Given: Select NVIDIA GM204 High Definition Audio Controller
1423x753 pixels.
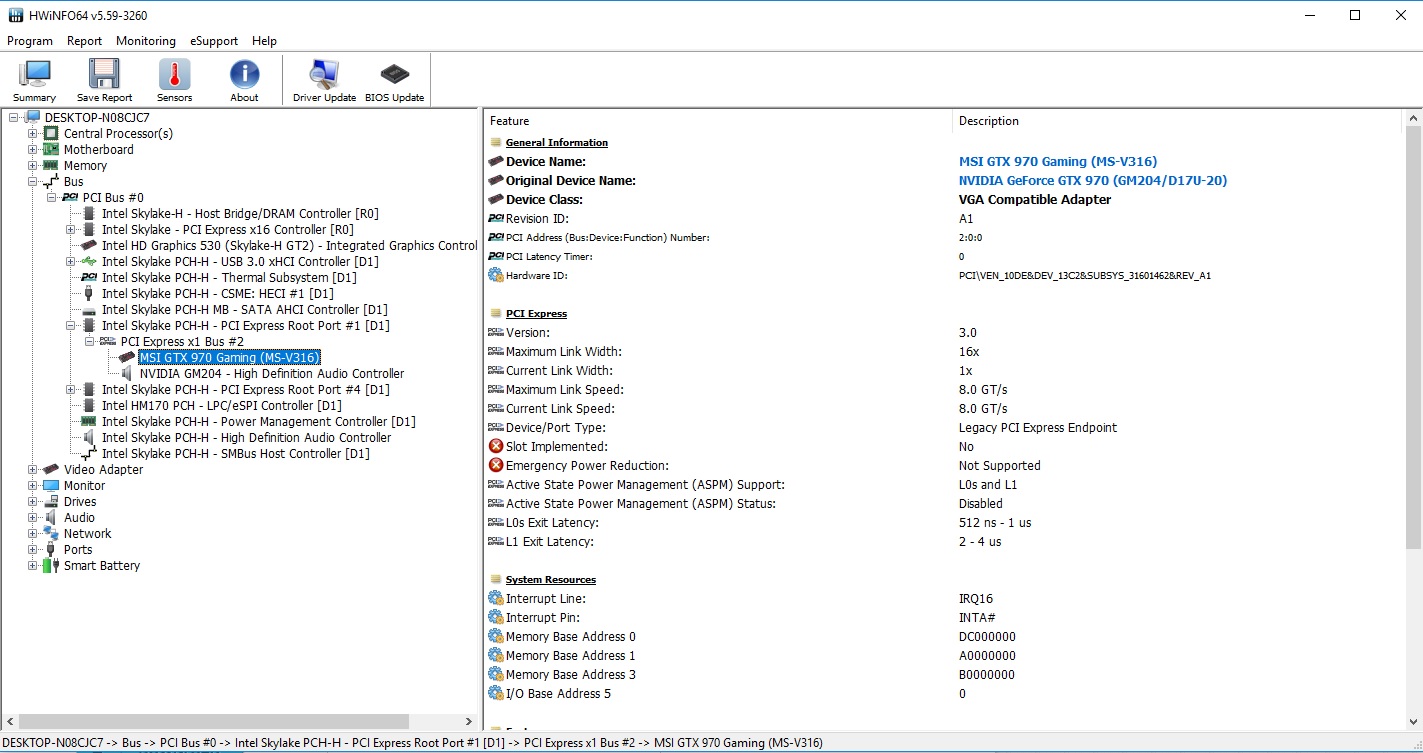Looking at the screenshot, I should [272, 374].
